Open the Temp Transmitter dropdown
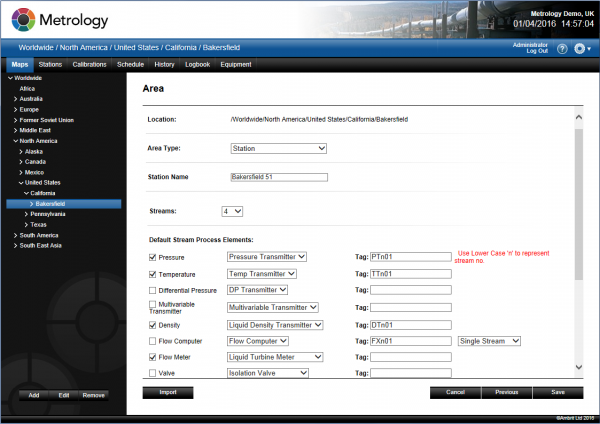Image resolution: width=600 pixels, height=424 pixels. 262,274
